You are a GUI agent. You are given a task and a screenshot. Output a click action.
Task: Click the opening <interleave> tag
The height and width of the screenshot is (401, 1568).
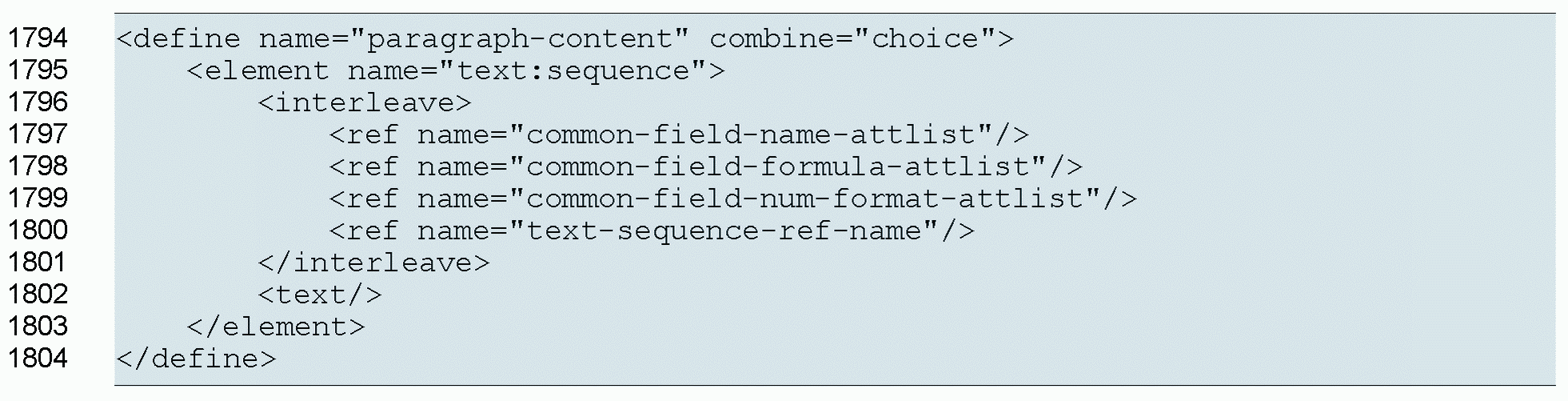[x=365, y=102]
